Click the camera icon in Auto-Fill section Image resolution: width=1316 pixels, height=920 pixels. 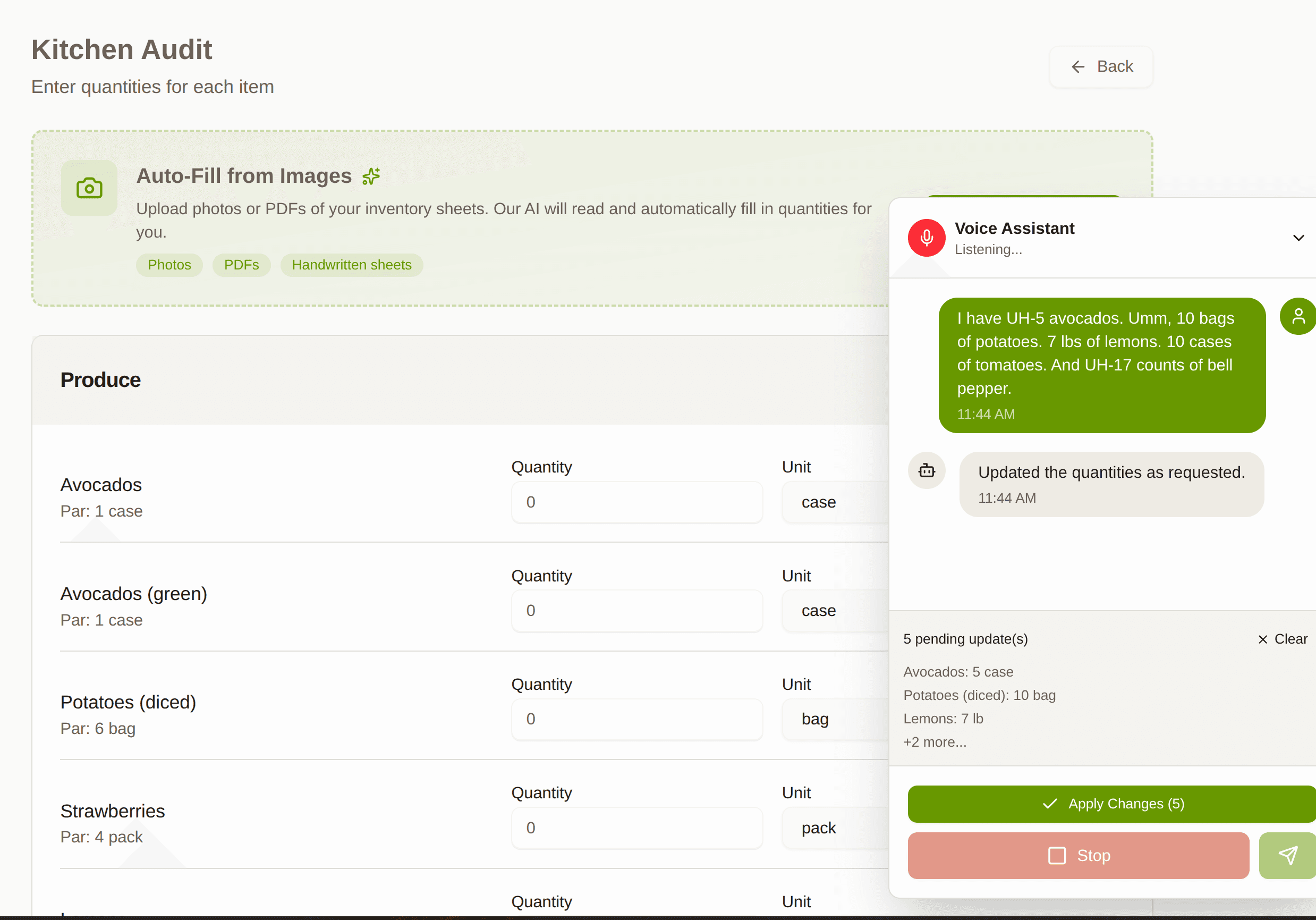[89, 188]
